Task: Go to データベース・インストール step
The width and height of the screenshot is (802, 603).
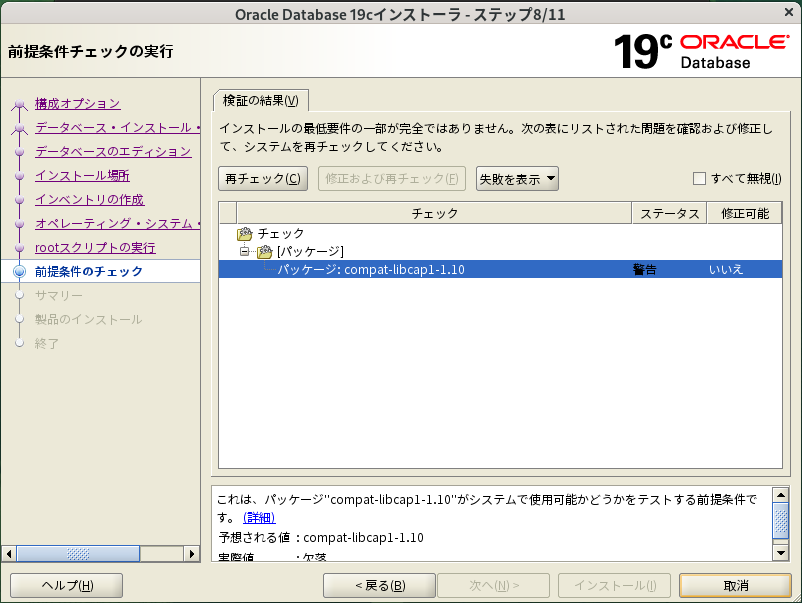Action: click(x=118, y=128)
